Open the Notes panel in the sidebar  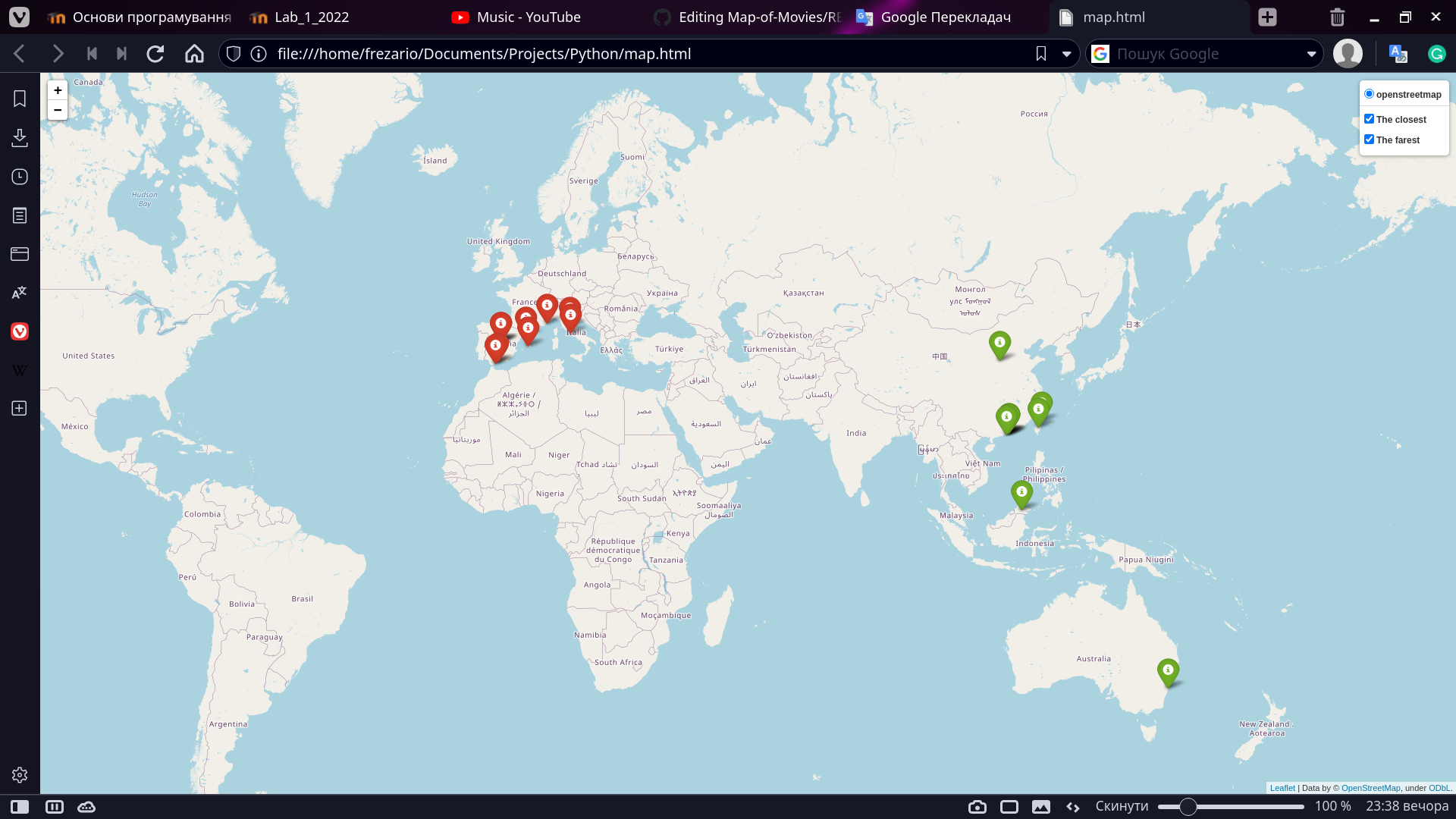pos(19,215)
